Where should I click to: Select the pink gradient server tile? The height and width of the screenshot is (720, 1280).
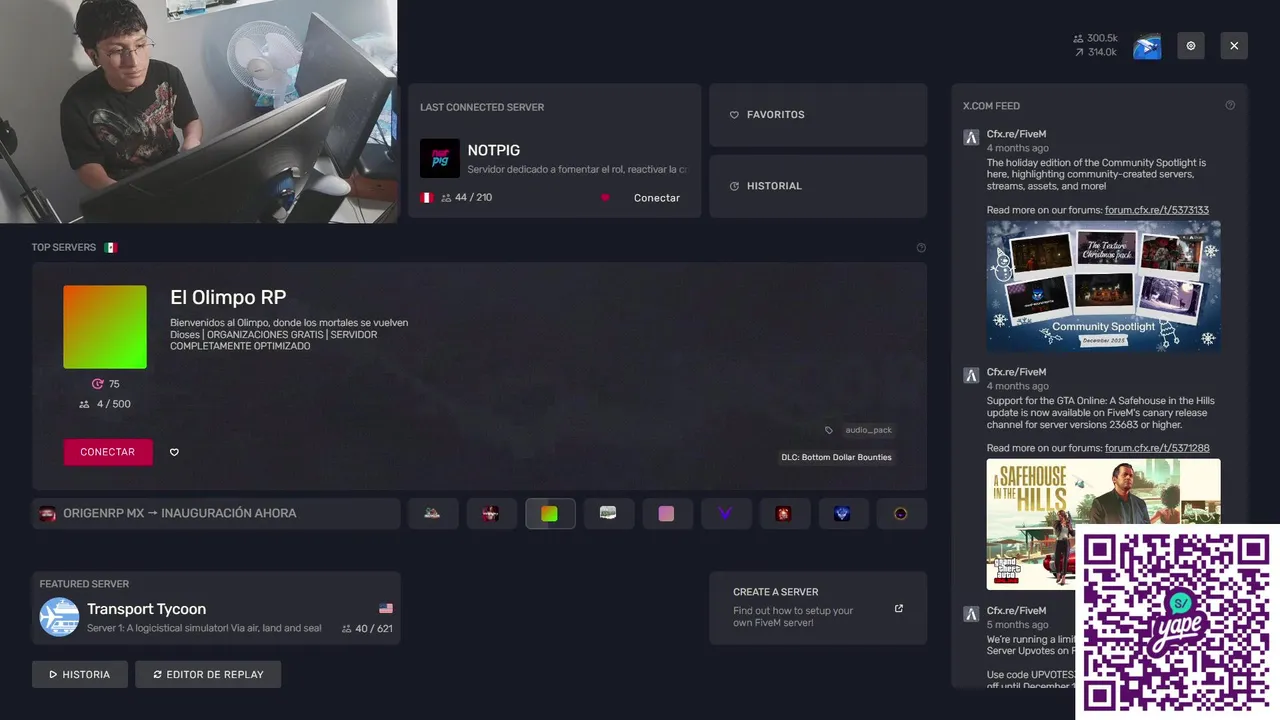coord(667,514)
